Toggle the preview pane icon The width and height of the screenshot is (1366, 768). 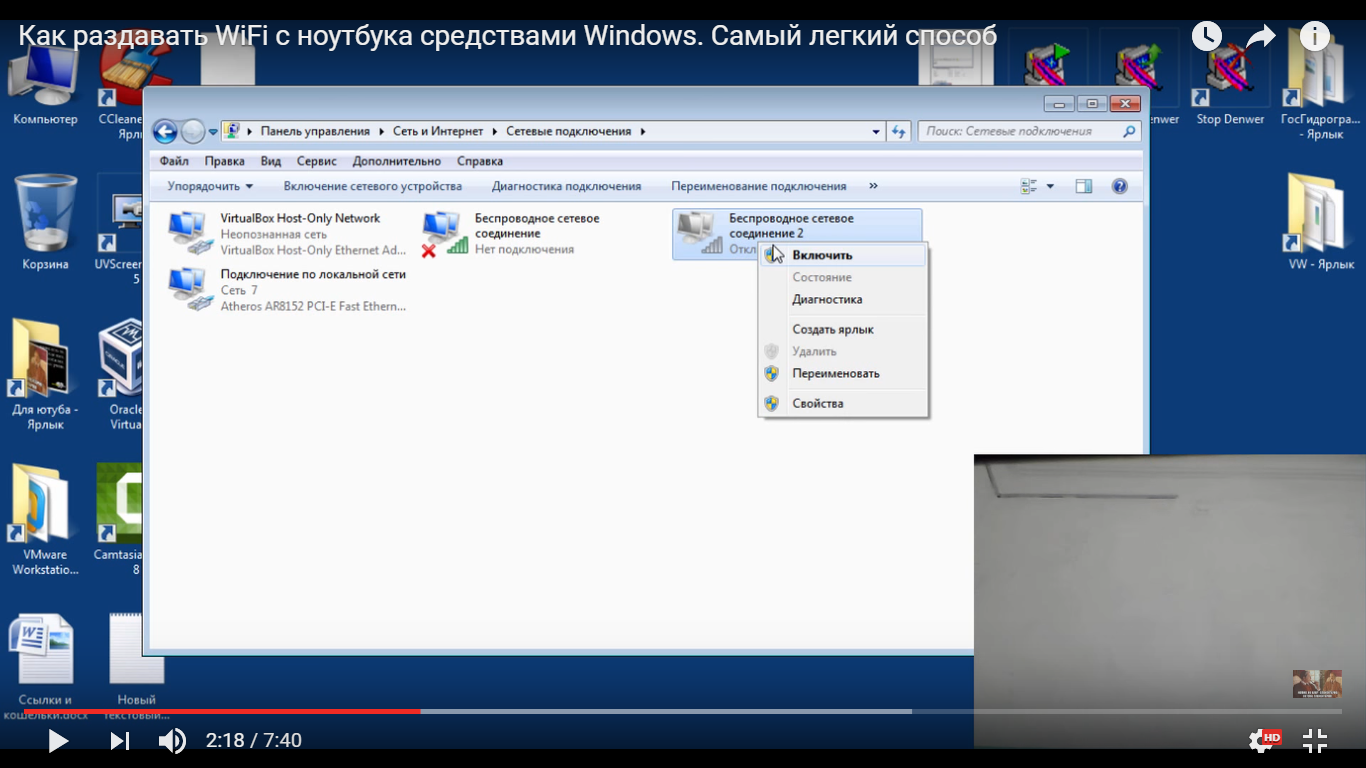tap(1084, 186)
